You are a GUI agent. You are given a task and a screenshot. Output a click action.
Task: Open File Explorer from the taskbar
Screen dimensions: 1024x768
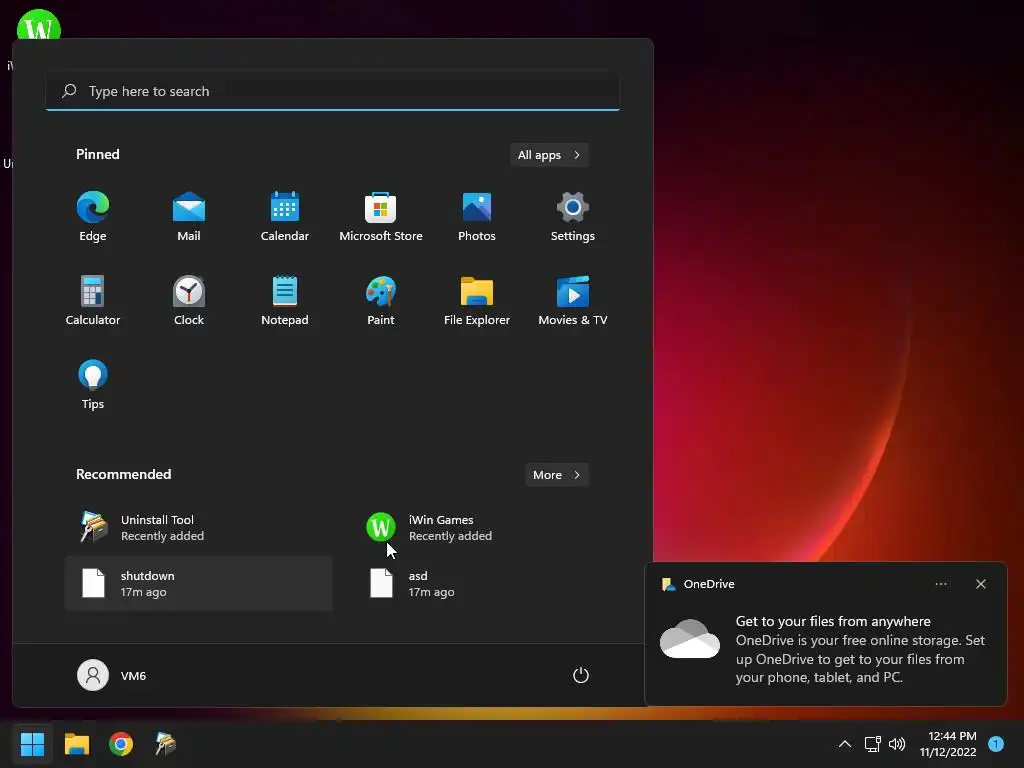pos(76,744)
